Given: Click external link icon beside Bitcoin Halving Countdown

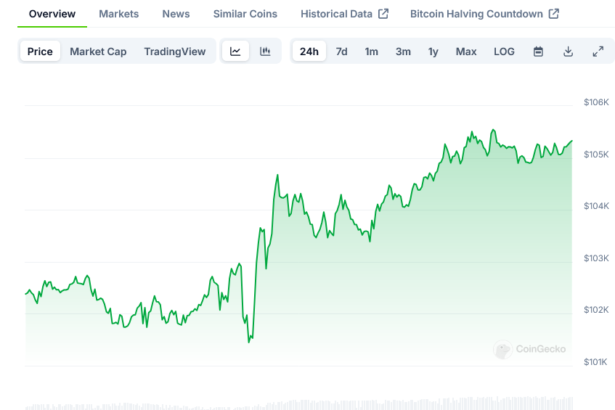Looking at the screenshot, I should tap(553, 14).
